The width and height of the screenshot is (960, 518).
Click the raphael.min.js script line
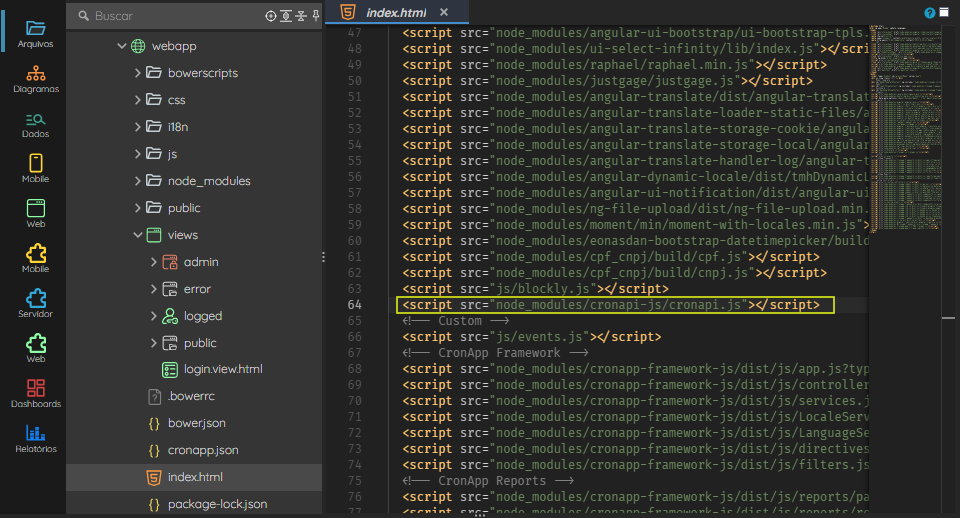pyautogui.click(x=615, y=65)
